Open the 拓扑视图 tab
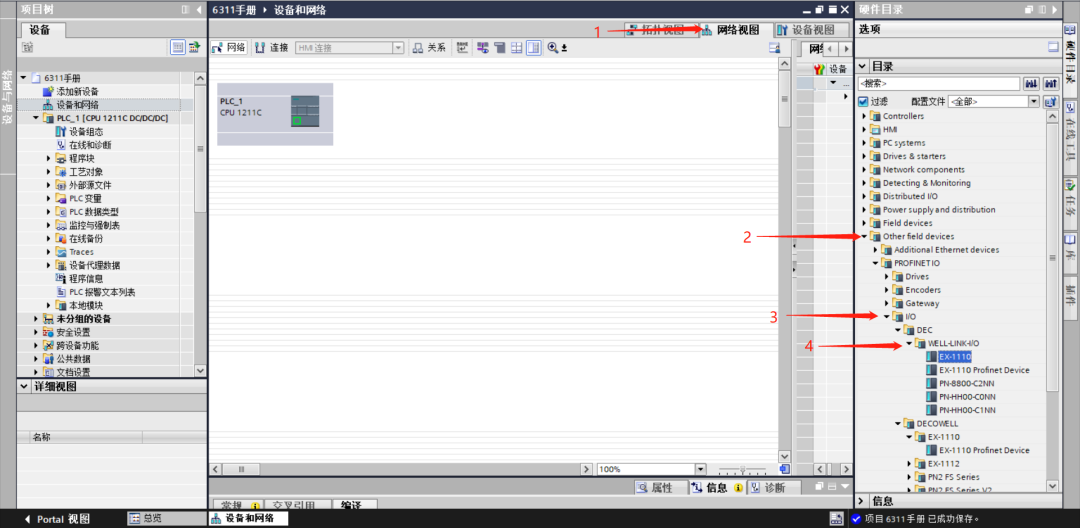The height and width of the screenshot is (528, 1080). [661, 30]
